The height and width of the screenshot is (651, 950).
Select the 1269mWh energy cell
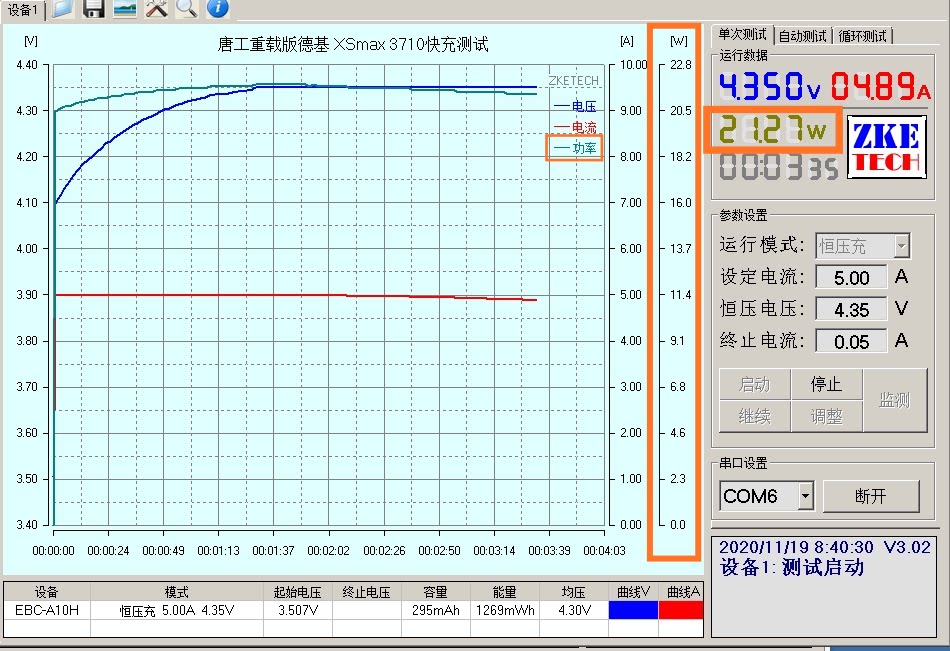tap(505, 610)
